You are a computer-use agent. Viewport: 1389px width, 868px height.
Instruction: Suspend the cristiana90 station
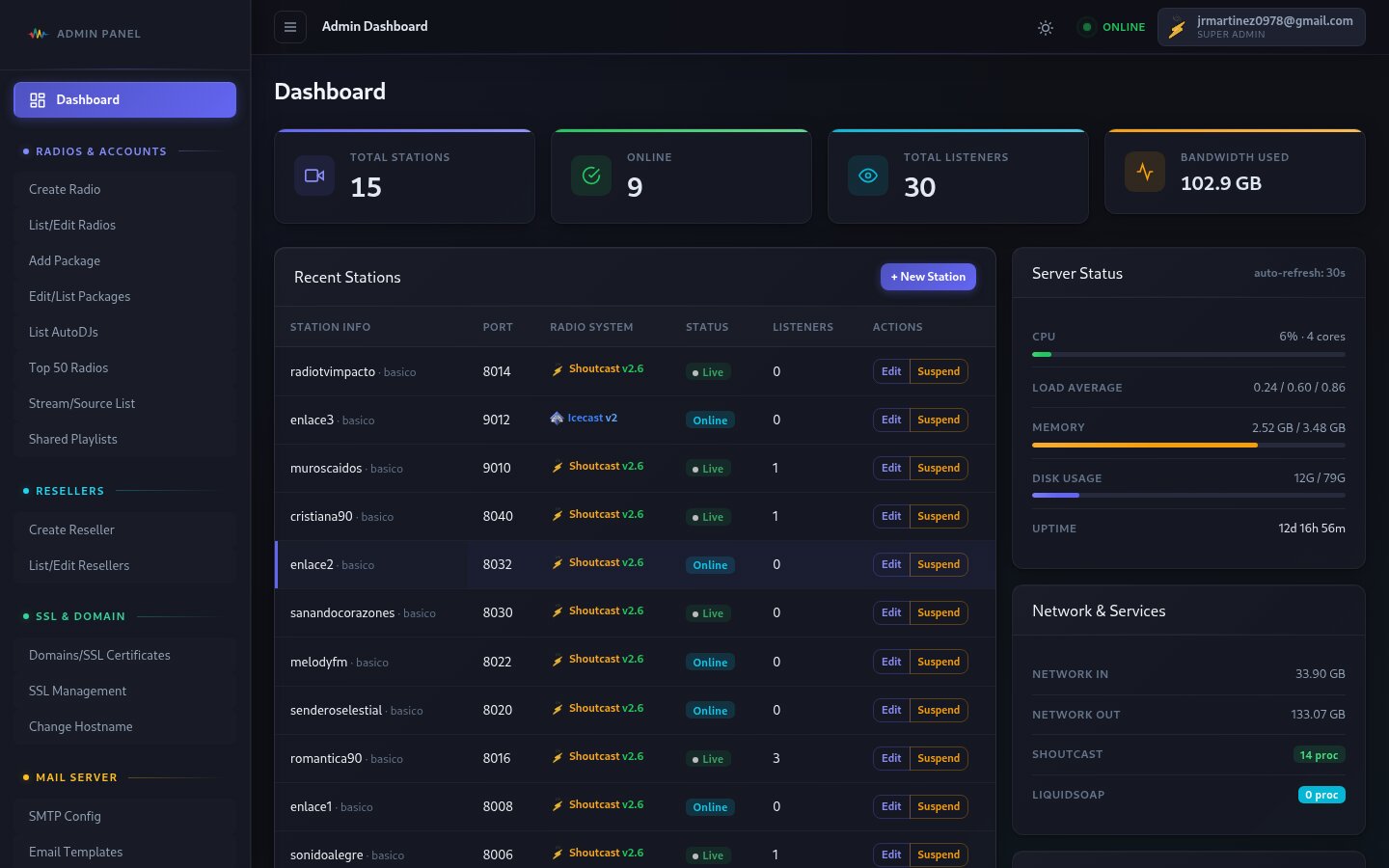pos(938,516)
